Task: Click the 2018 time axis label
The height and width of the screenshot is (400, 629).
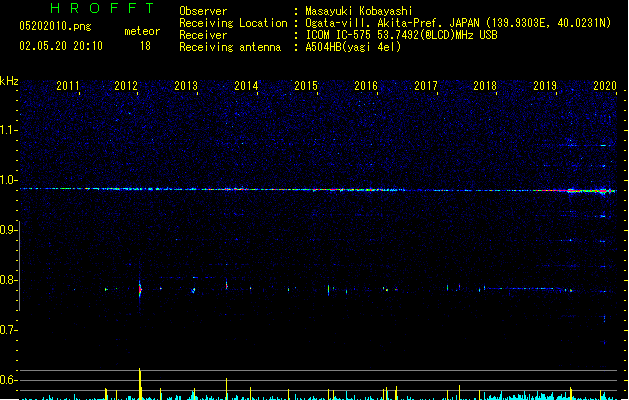Action: click(x=485, y=86)
